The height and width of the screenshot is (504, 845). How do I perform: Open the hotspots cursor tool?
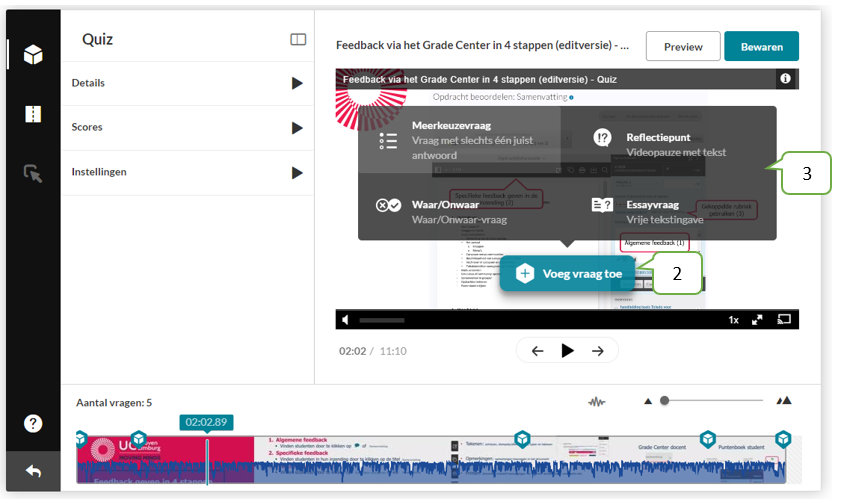click(33, 173)
